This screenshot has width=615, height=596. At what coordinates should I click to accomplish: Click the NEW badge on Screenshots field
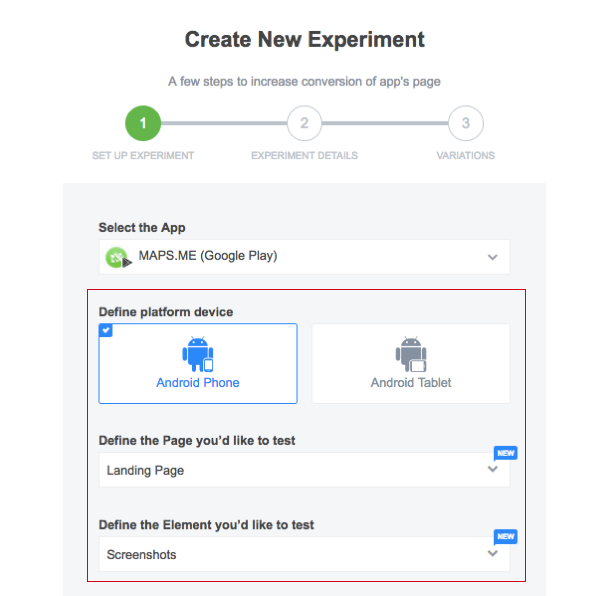tap(505, 537)
